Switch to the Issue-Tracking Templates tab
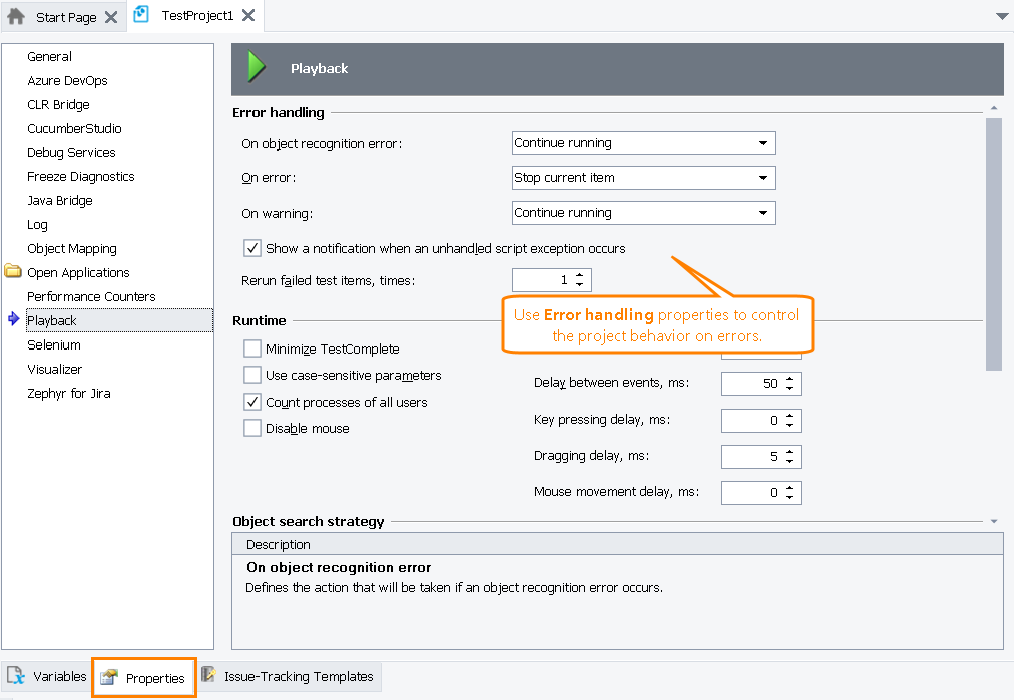 (298, 676)
